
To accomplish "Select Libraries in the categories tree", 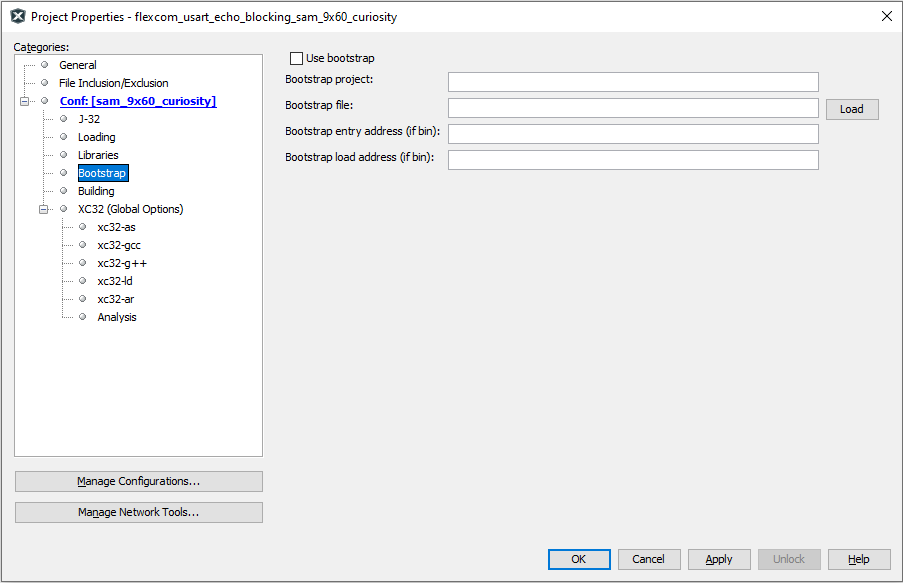I will tap(98, 155).
